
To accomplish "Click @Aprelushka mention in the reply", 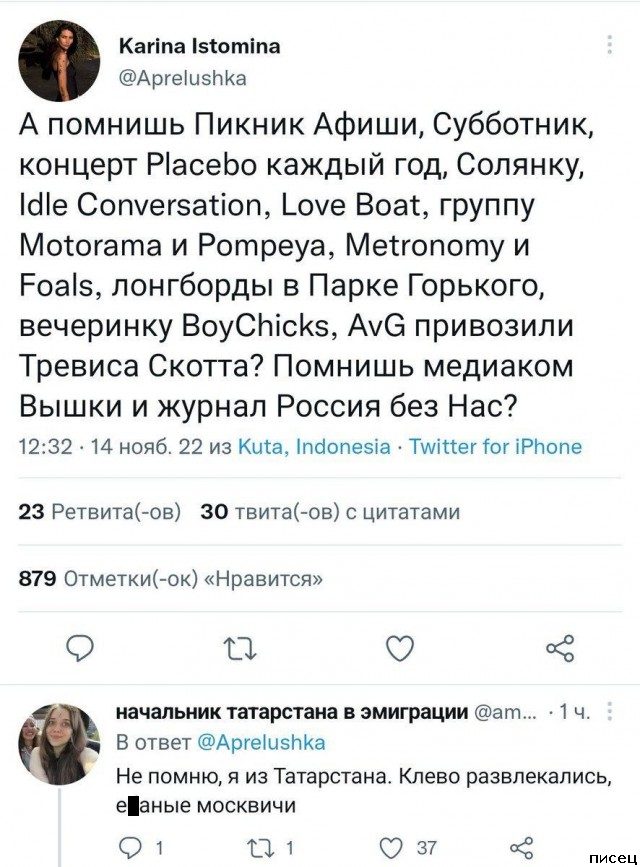I will pyautogui.click(x=265, y=742).
